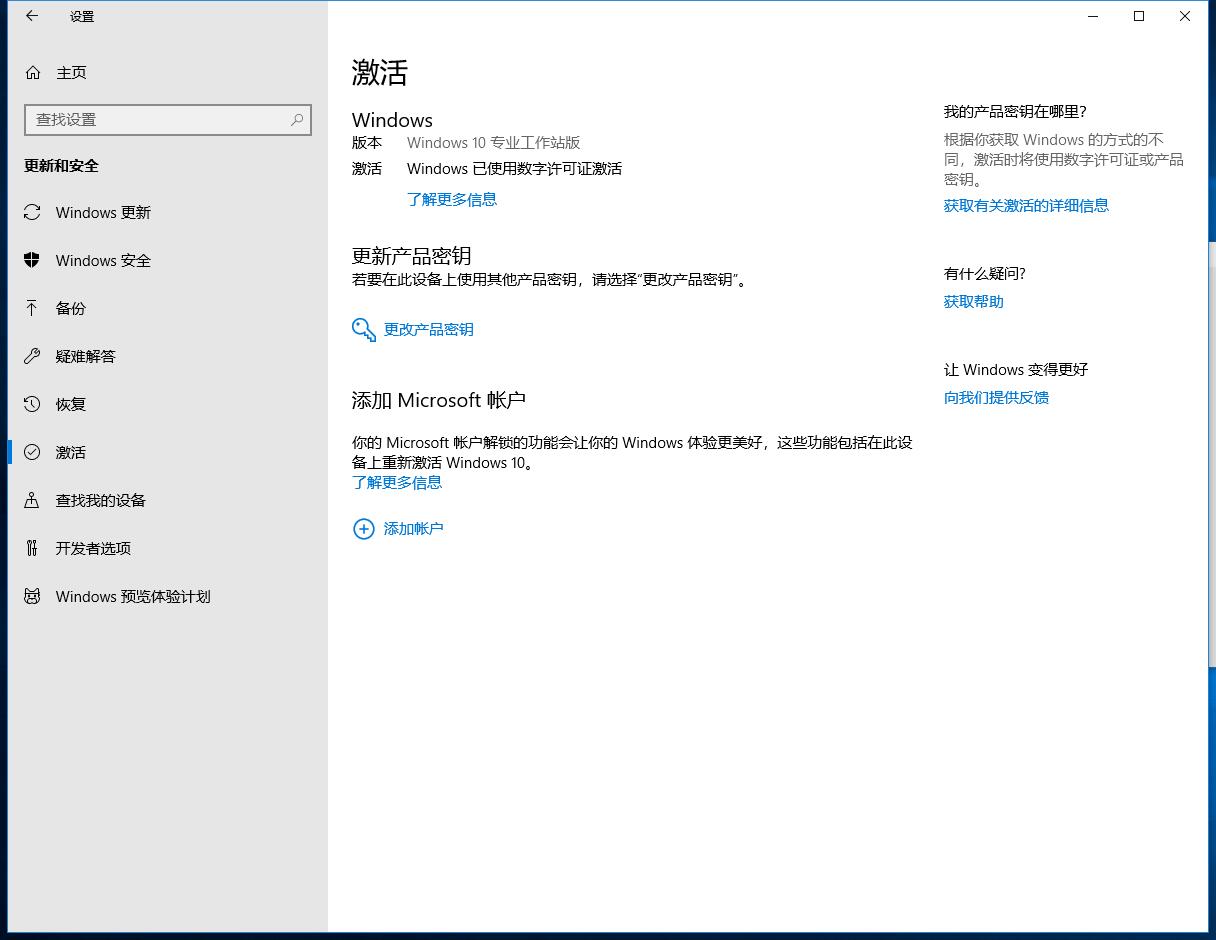Select 激活 in the sidebar
1216x940 pixels.
[70, 452]
